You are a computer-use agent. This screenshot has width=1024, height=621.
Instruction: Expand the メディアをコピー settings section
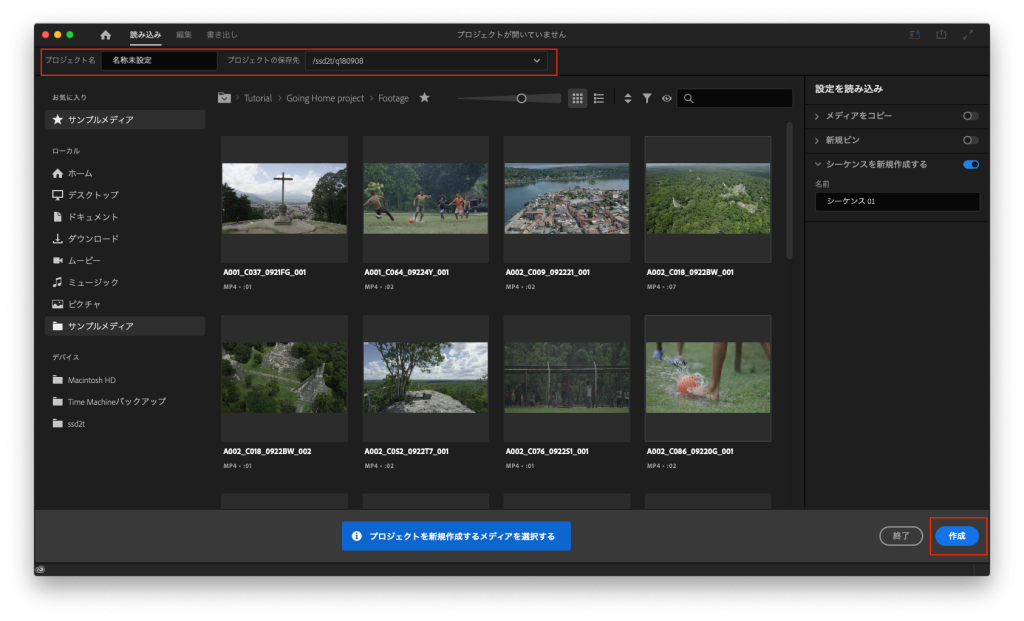tap(818, 116)
